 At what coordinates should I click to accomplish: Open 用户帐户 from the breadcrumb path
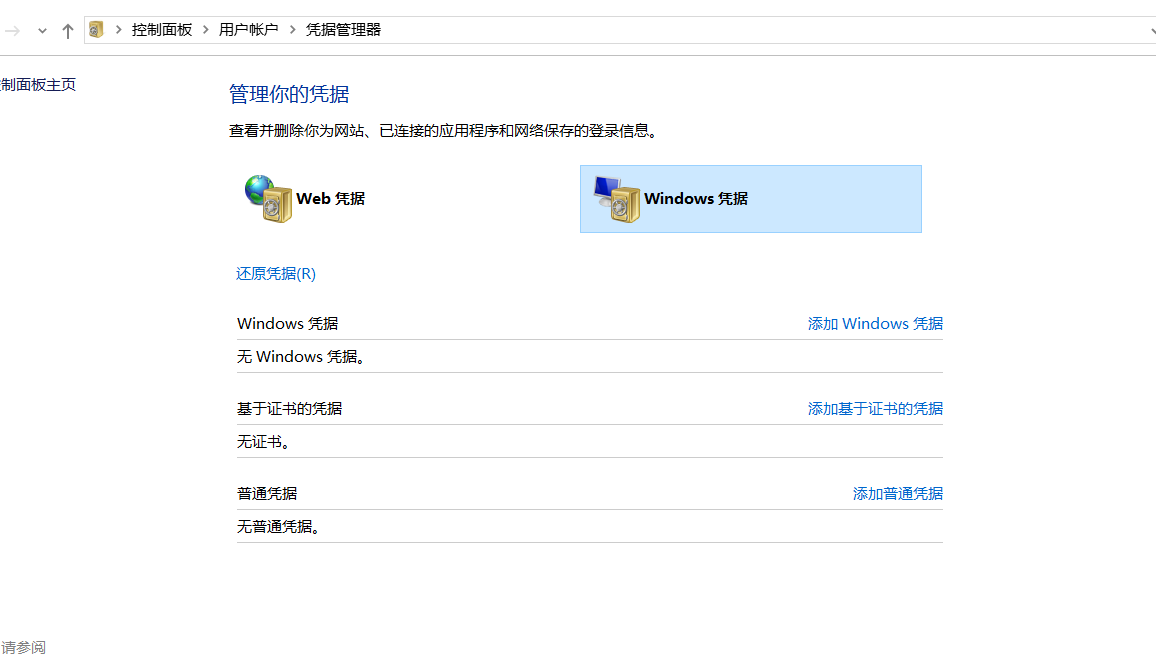[248, 30]
